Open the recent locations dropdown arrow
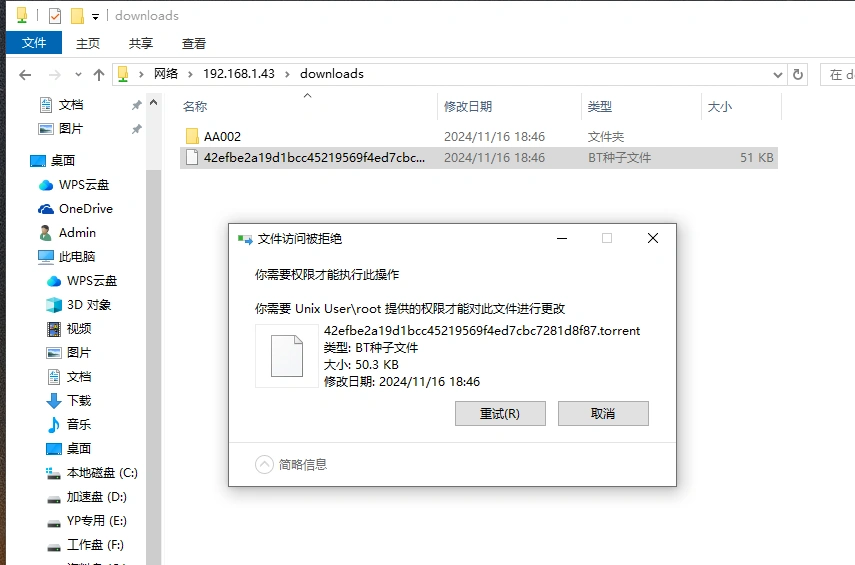 (x=77, y=75)
